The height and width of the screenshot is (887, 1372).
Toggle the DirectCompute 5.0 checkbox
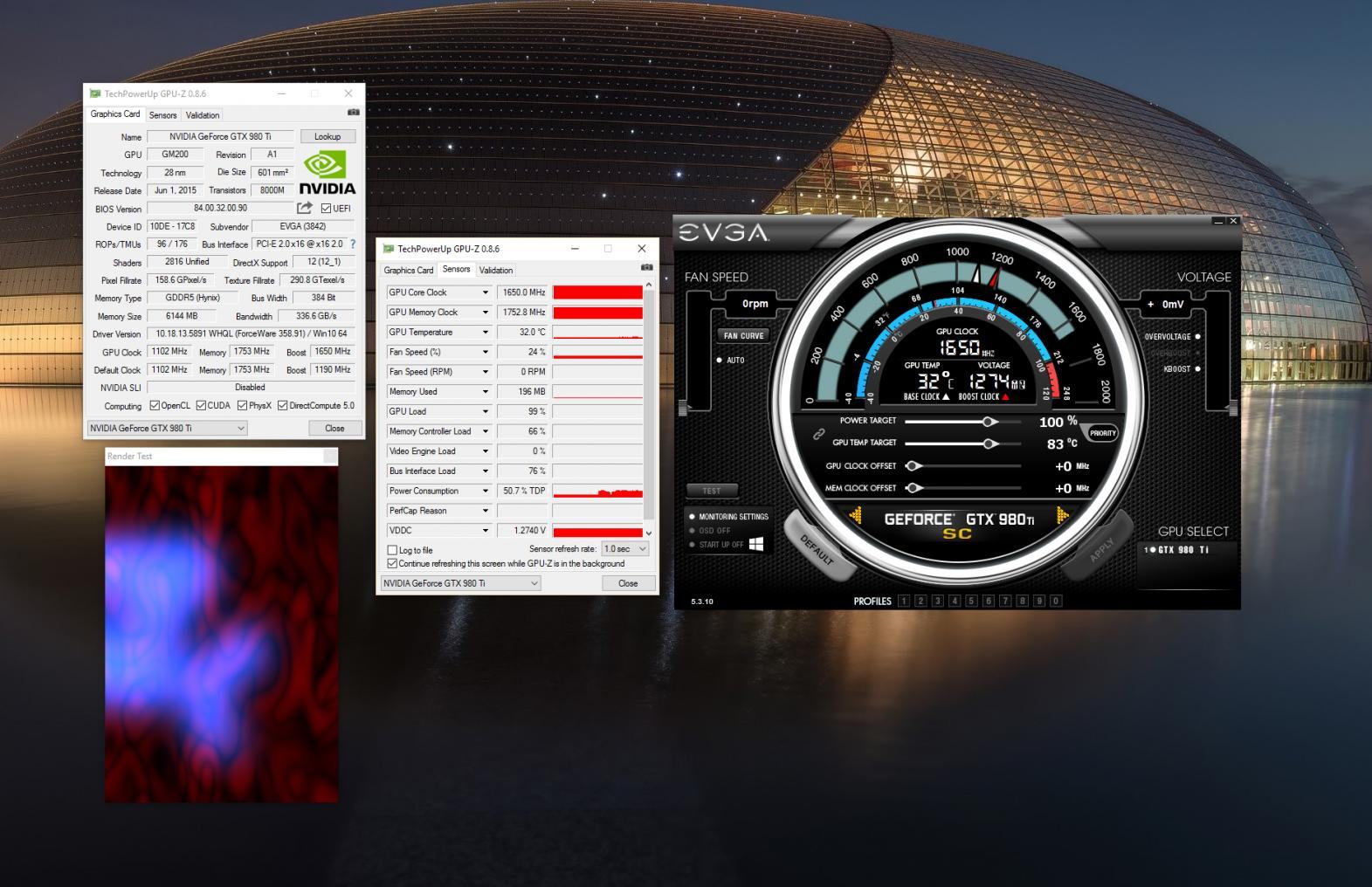[283, 405]
